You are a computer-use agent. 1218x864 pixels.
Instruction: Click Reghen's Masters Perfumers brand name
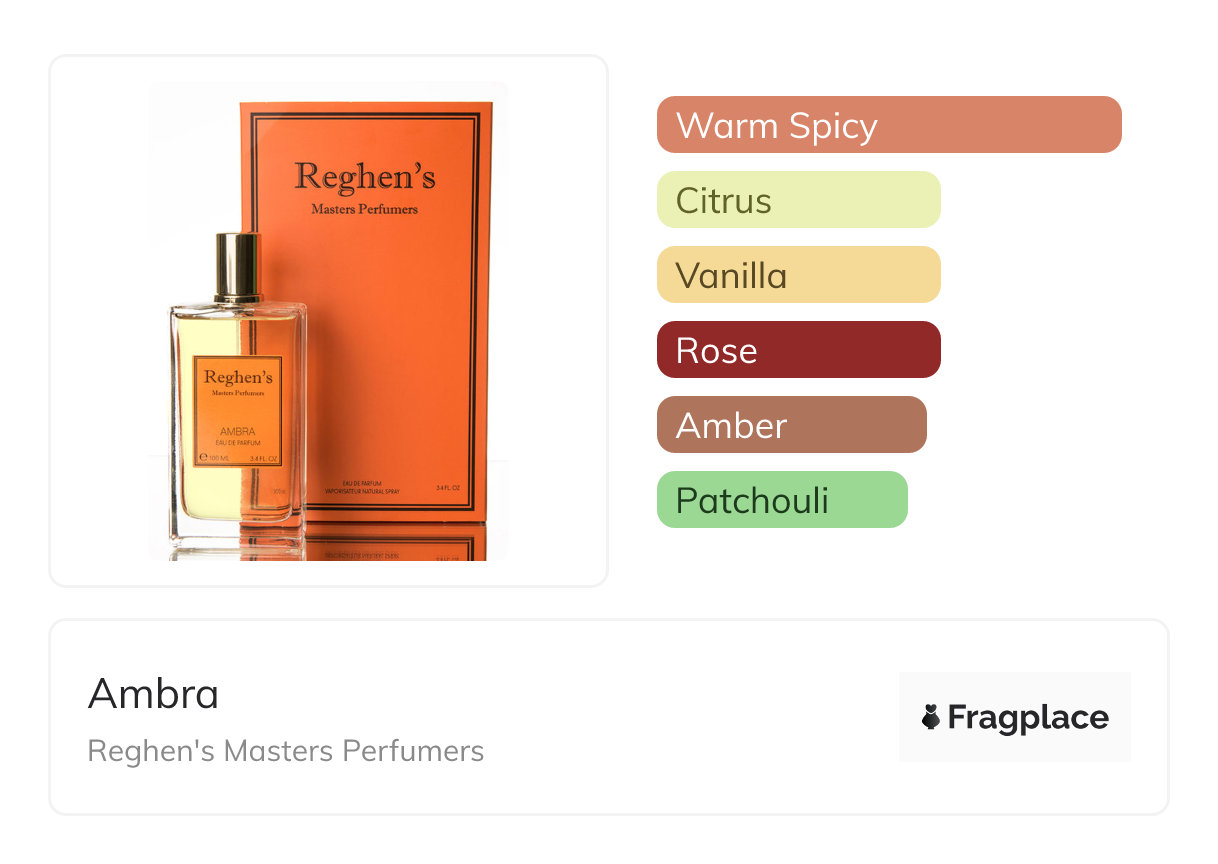point(286,751)
